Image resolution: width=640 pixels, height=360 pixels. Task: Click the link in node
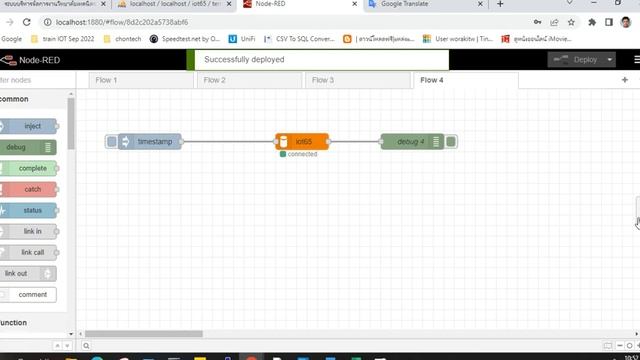tap(29, 231)
